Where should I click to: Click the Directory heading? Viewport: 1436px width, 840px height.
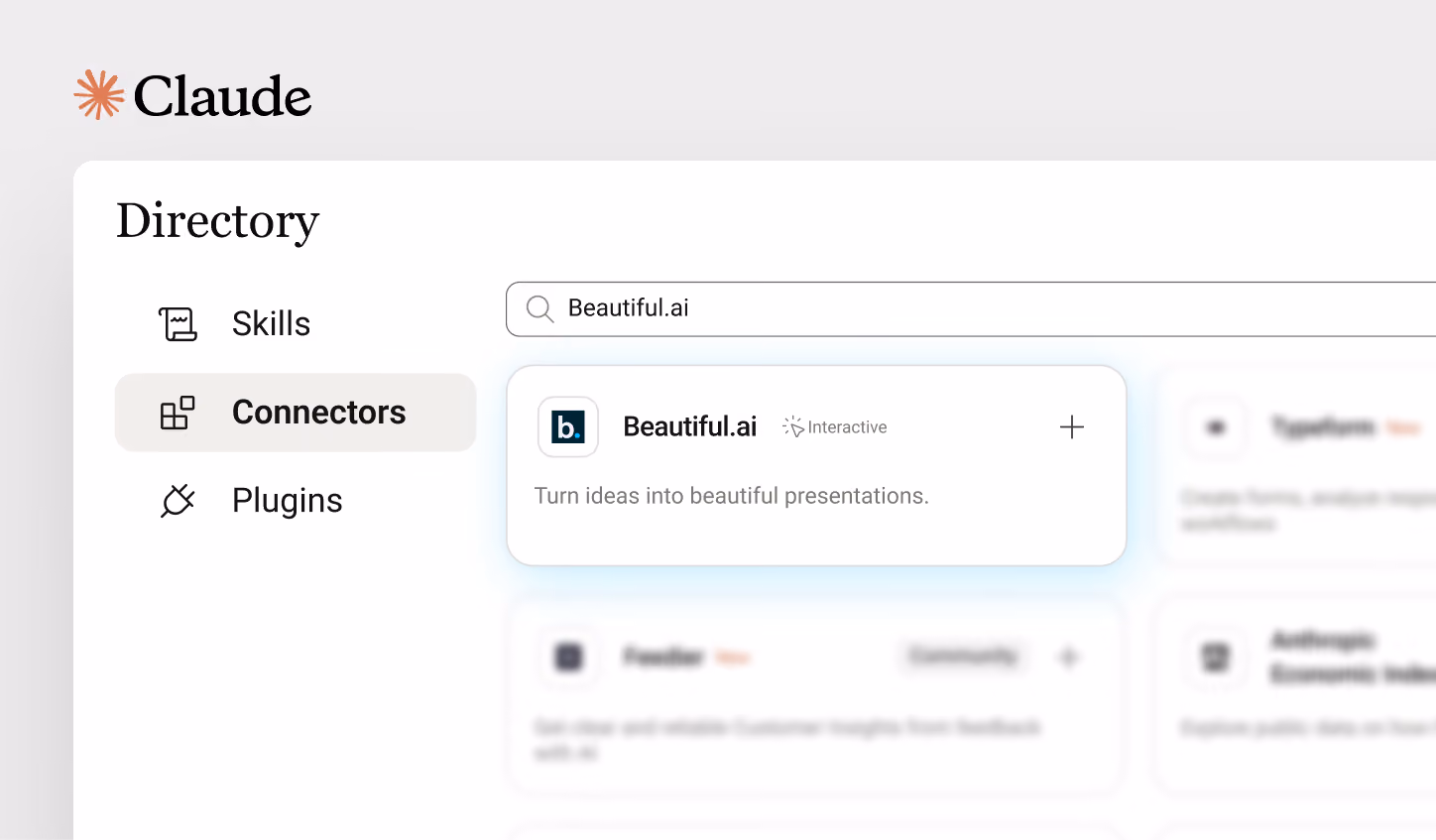coord(217,220)
